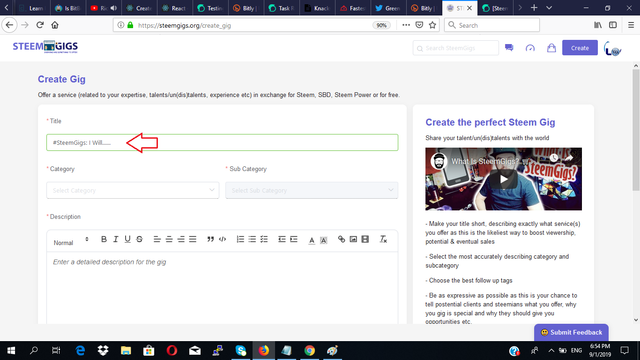
Task: Click the purple Create button
Action: pos(580,48)
